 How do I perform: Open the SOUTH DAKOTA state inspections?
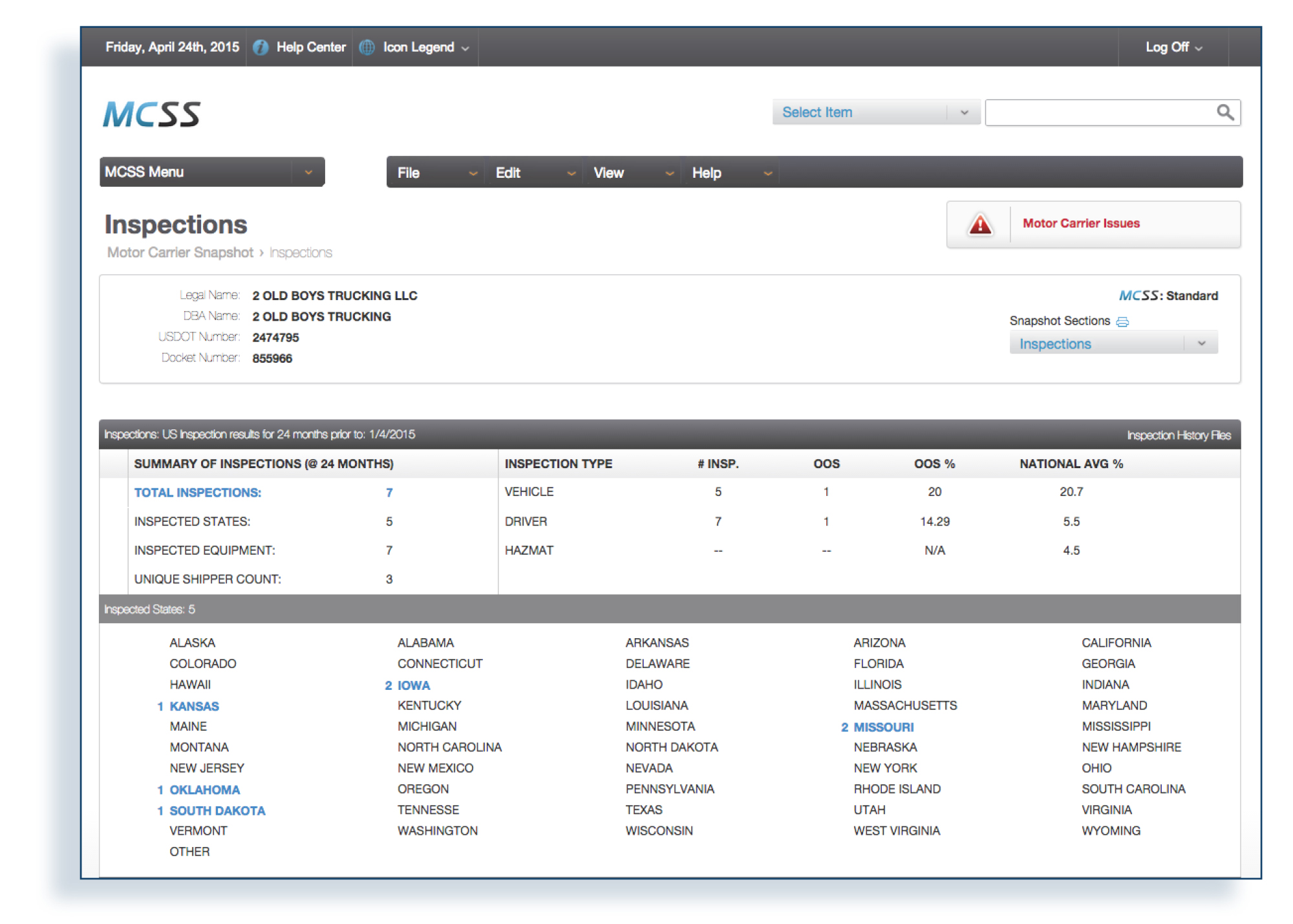(217, 811)
